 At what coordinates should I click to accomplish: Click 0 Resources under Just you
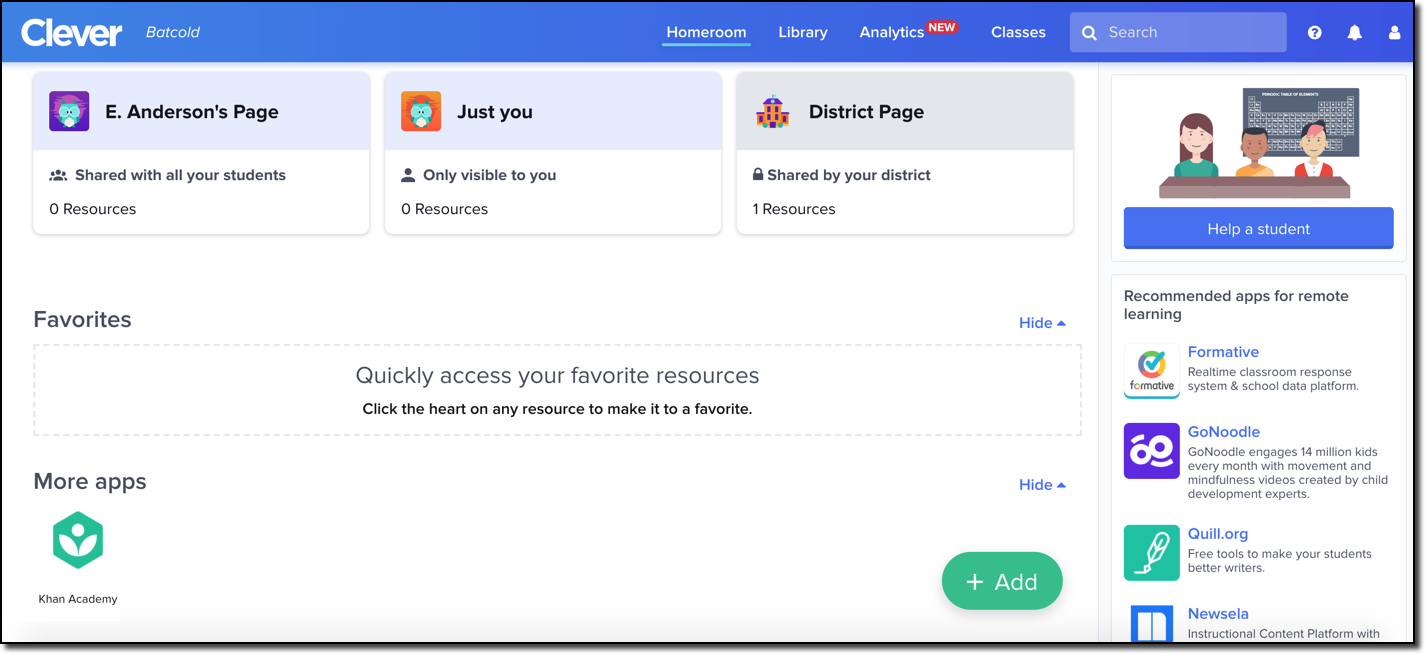tap(445, 209)
